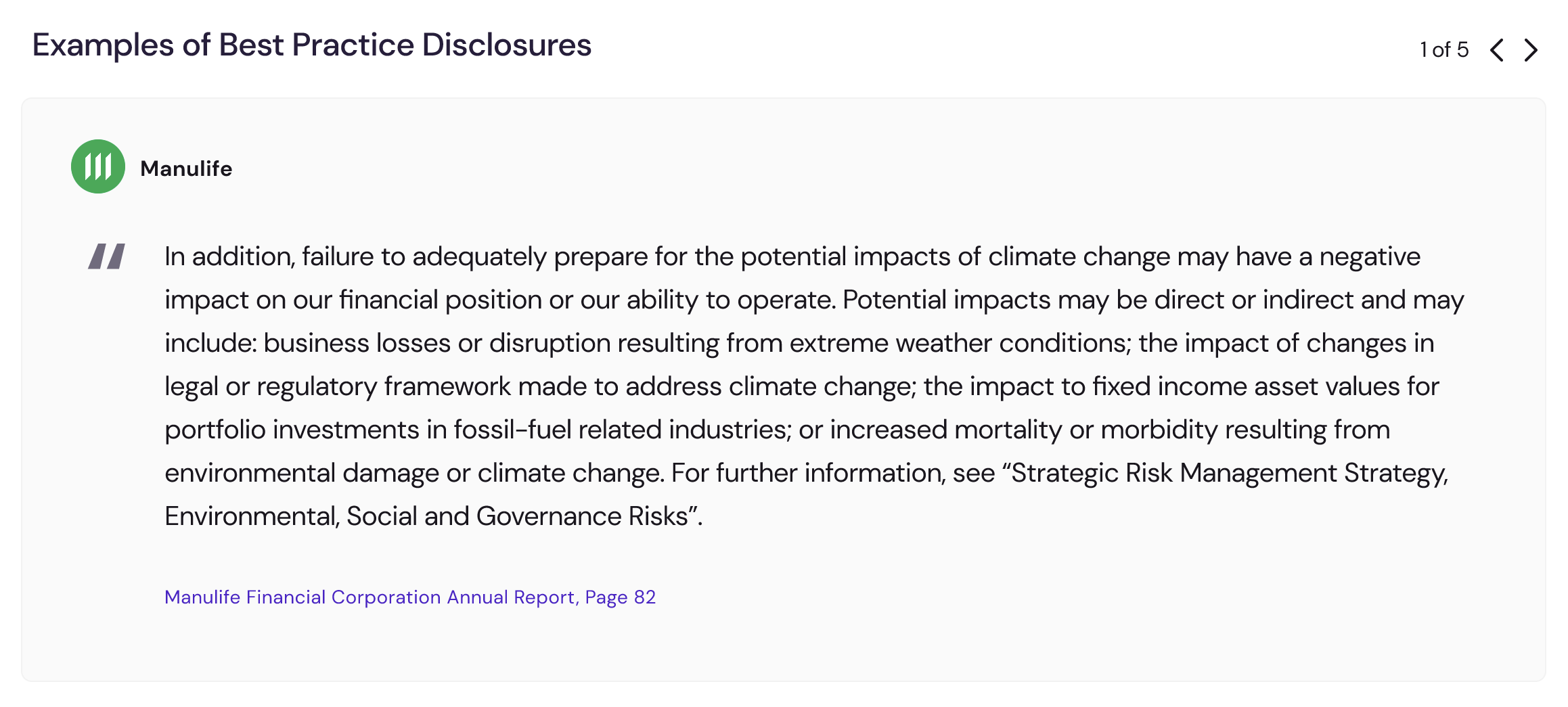Click the words 'increased mortality or morbidity'
This screenshot has width=1568, height=707.
1023,430
